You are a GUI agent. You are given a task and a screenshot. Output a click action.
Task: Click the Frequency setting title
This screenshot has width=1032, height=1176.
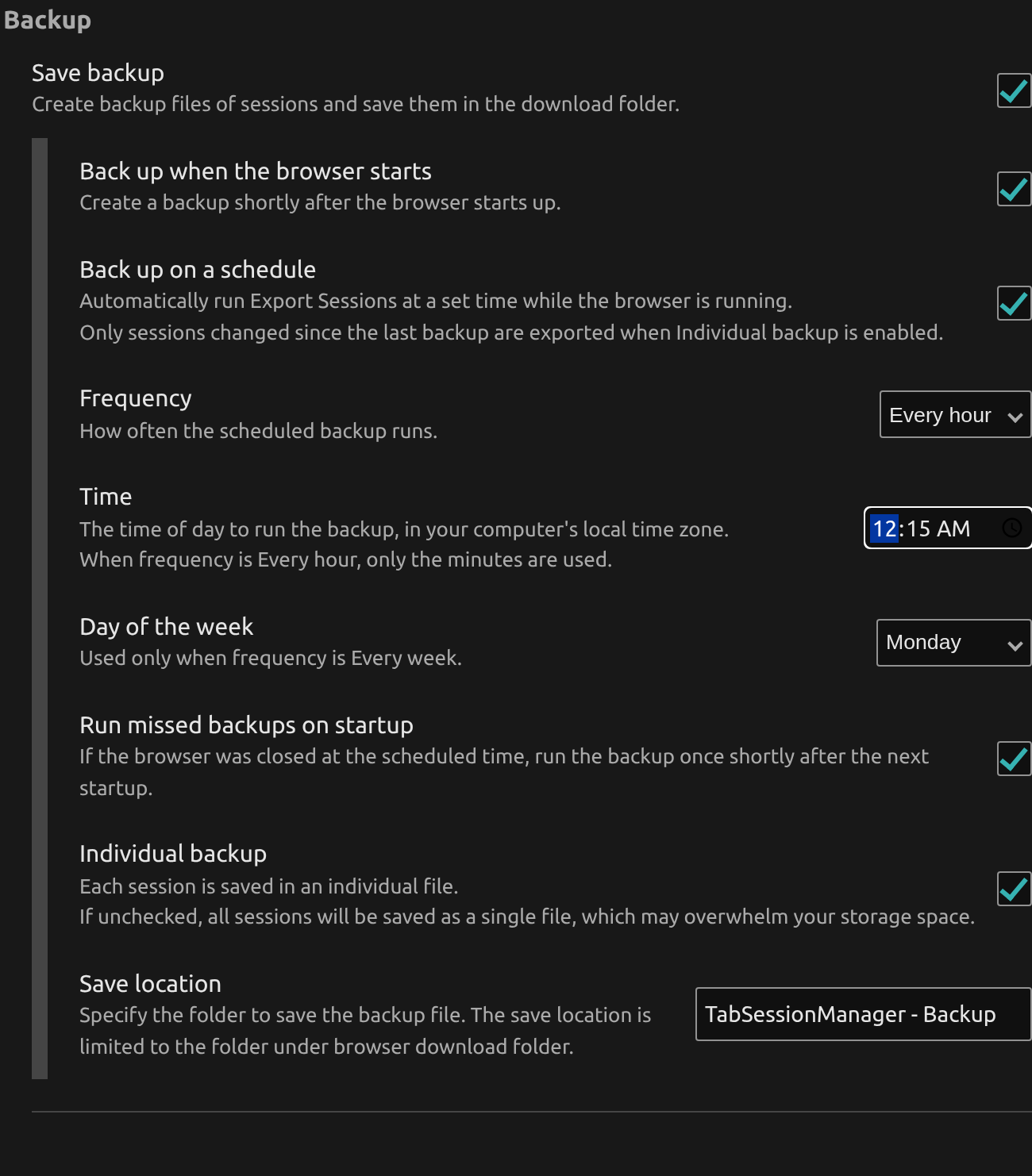136,398
